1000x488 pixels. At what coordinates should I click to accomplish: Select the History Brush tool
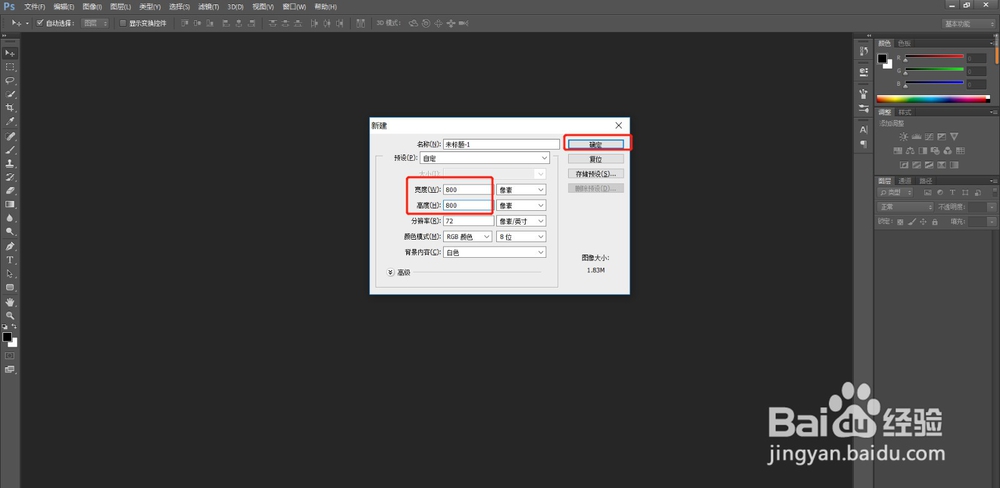10,177
